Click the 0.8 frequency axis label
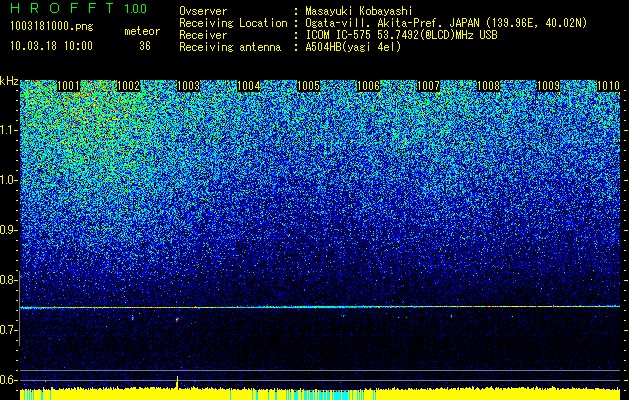Screen dimensions: 629x400 coord(8,280)
